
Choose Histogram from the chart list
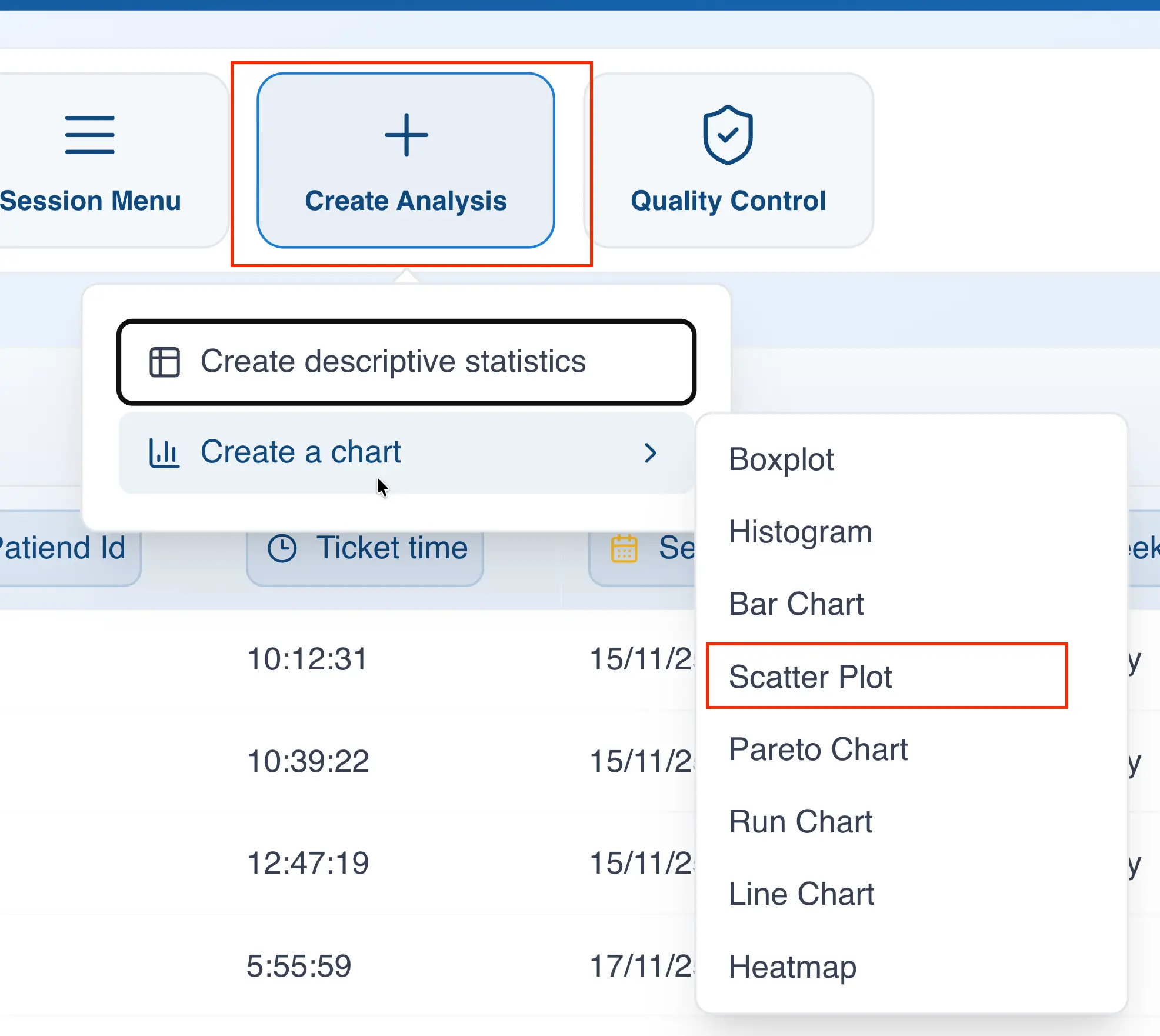tap(800, 532)
